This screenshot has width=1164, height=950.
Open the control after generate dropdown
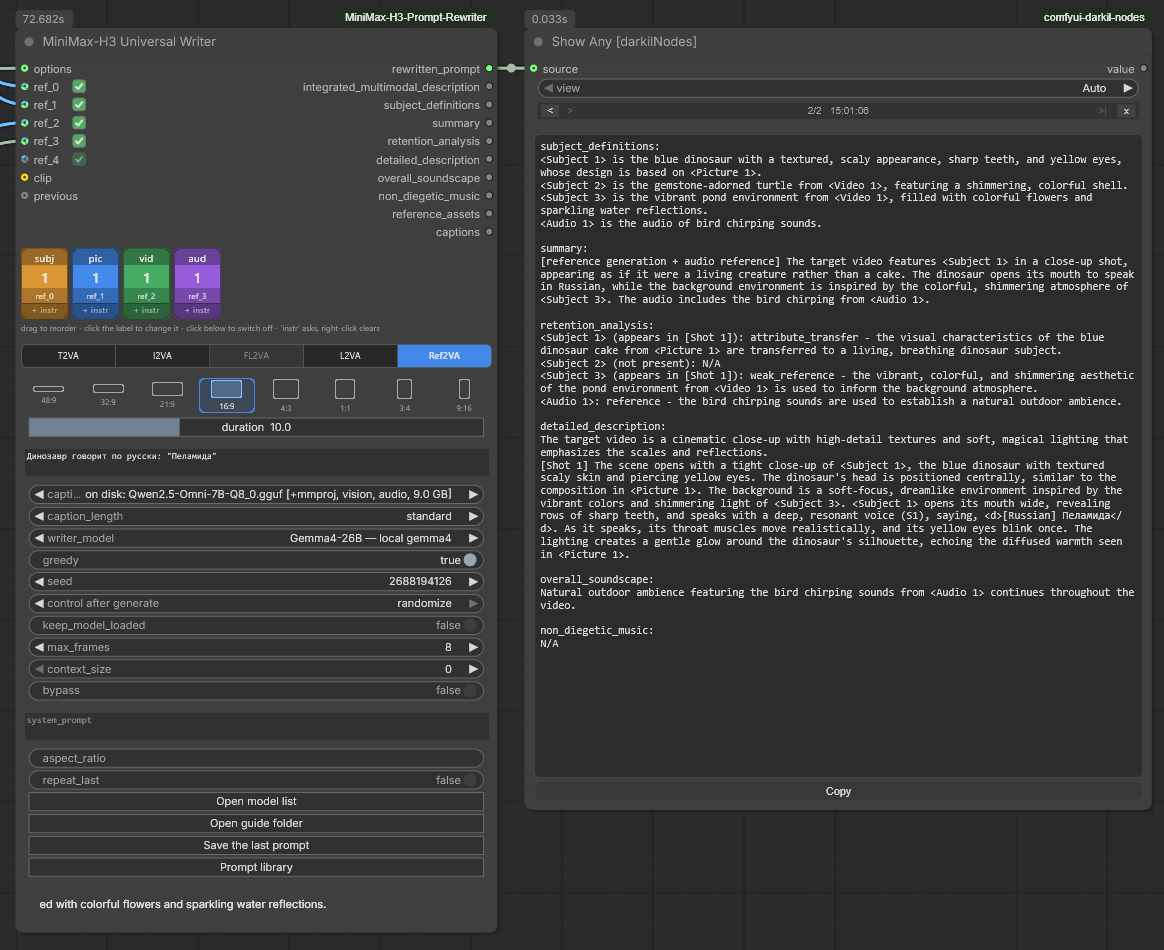pos(256,603)
